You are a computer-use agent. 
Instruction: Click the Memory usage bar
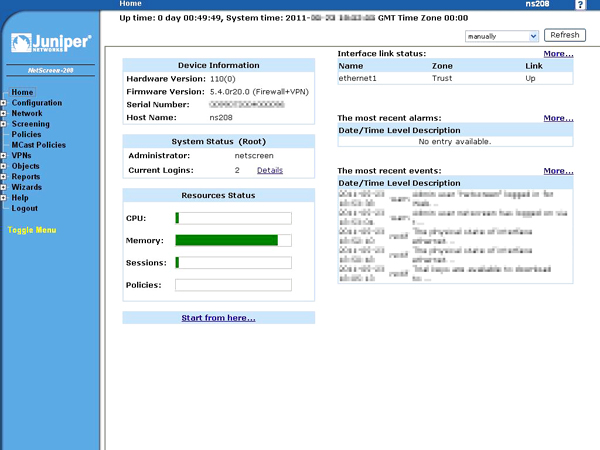[233, 240]
